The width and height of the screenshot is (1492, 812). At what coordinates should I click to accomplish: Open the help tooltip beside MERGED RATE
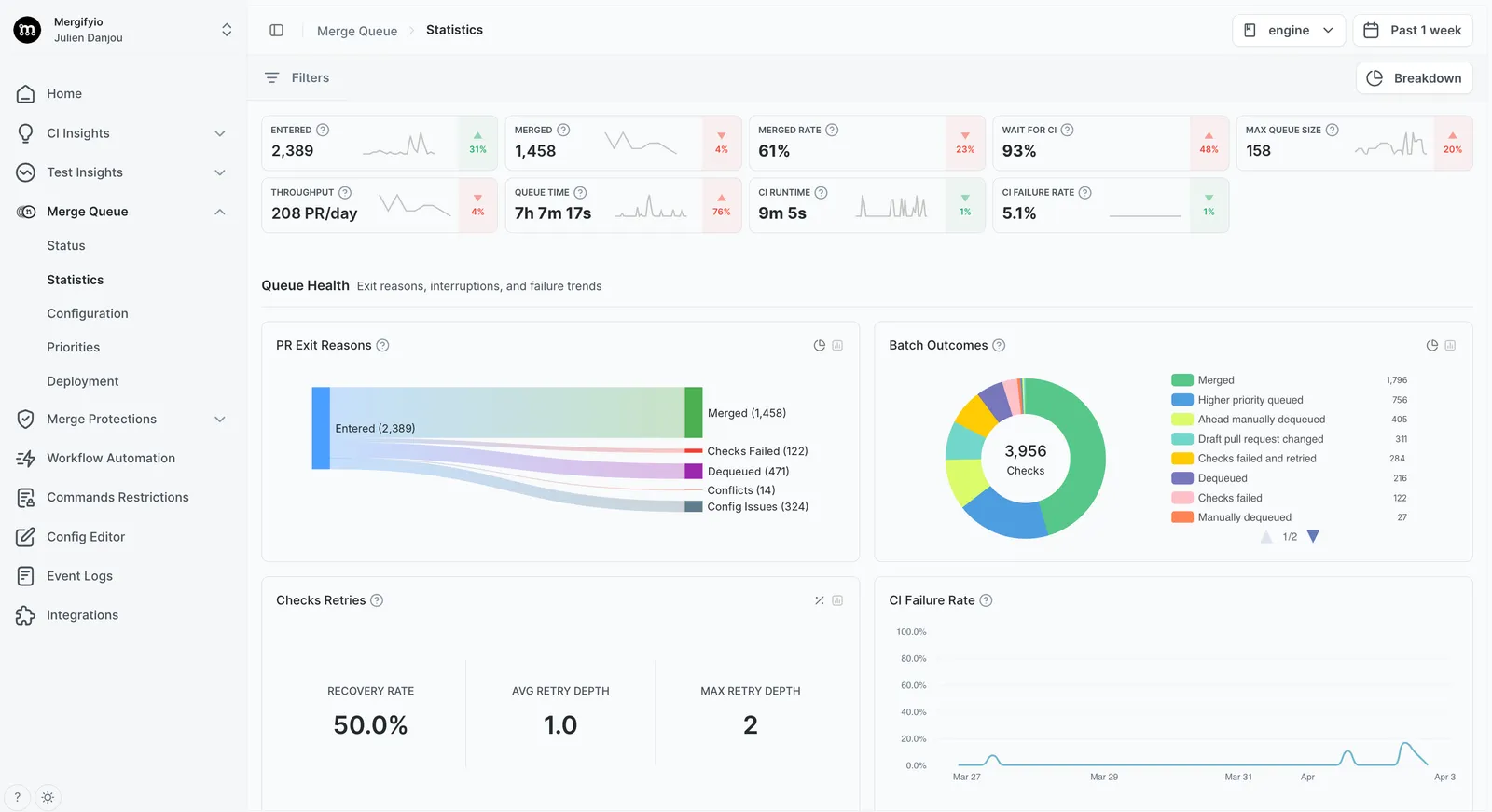point(832,130)
